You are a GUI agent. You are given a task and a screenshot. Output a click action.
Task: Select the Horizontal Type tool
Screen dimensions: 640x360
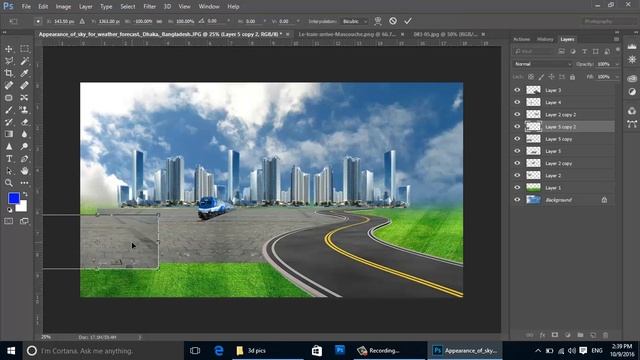click(x=9, y=159)
